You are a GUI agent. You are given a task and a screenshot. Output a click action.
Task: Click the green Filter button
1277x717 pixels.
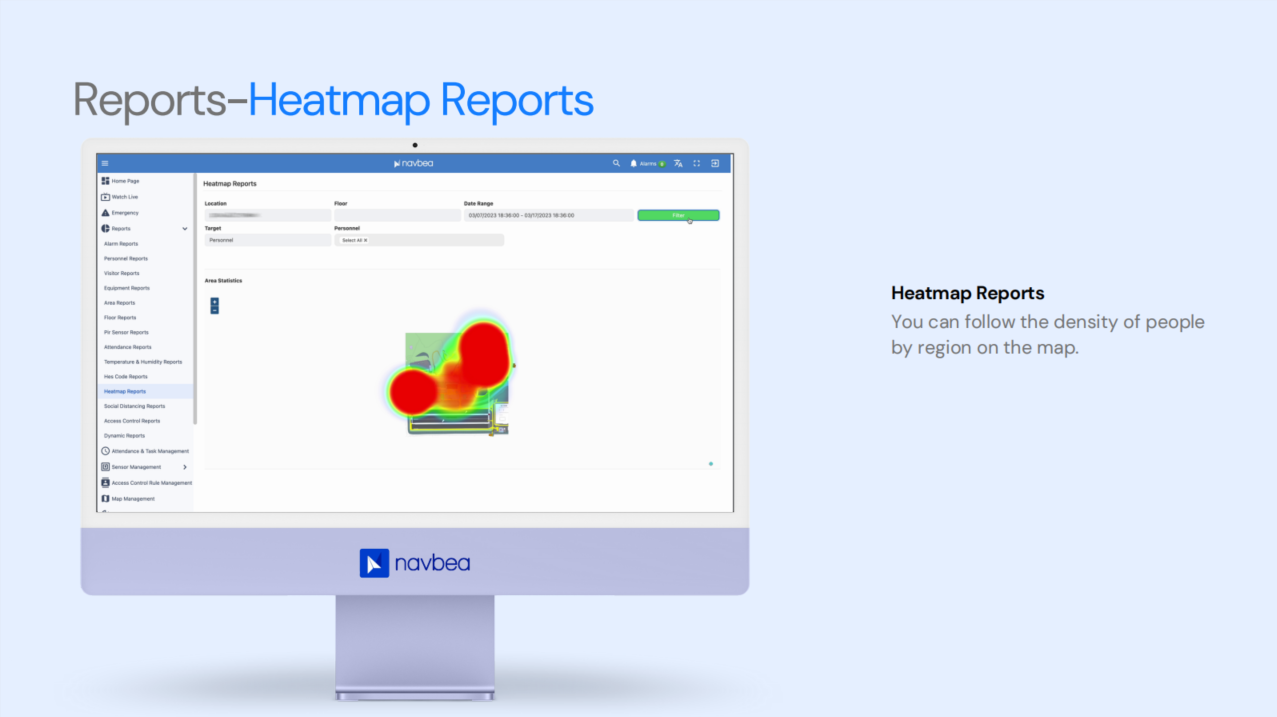[x=678, y=215]
